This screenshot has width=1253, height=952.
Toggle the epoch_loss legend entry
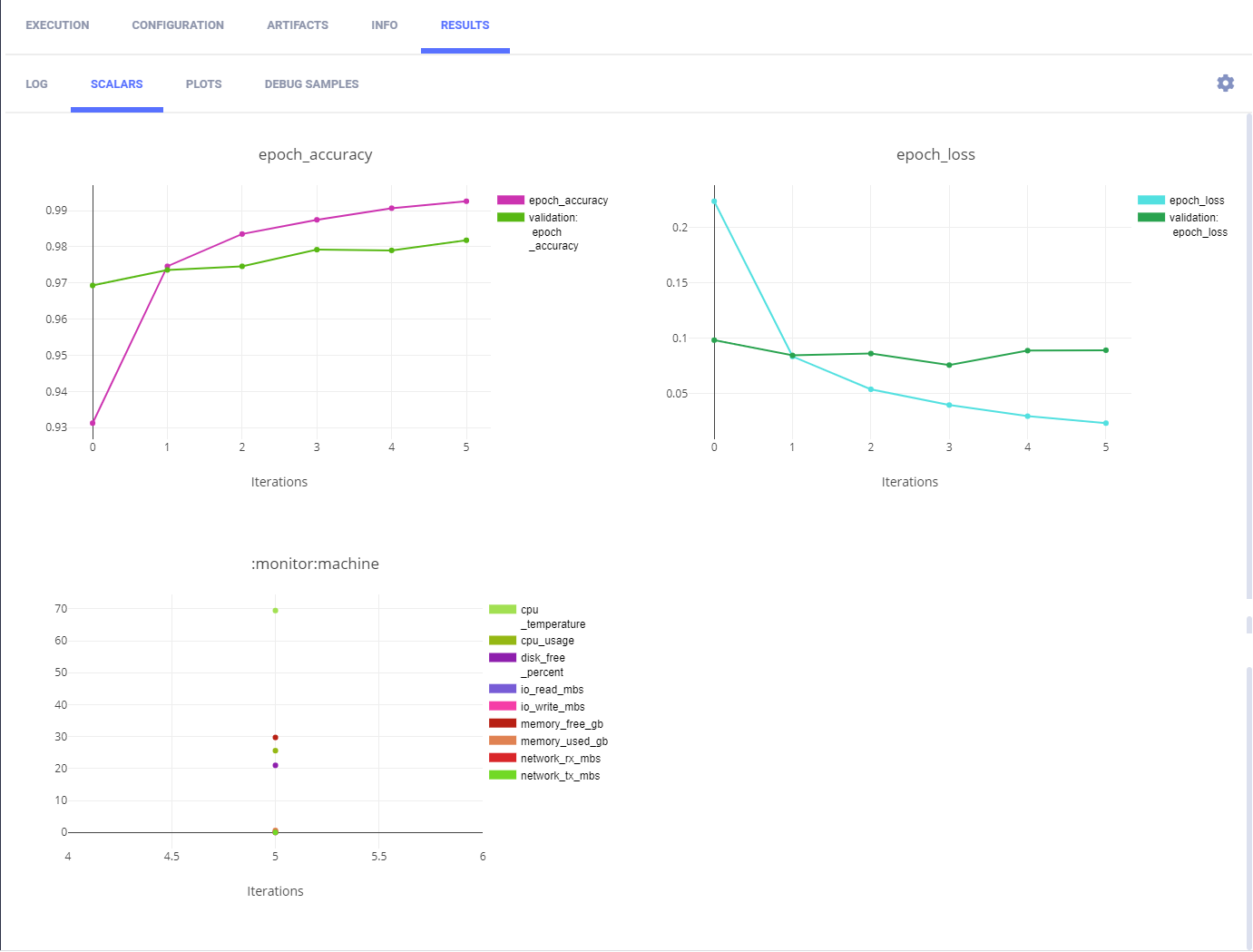point(1196,201)
